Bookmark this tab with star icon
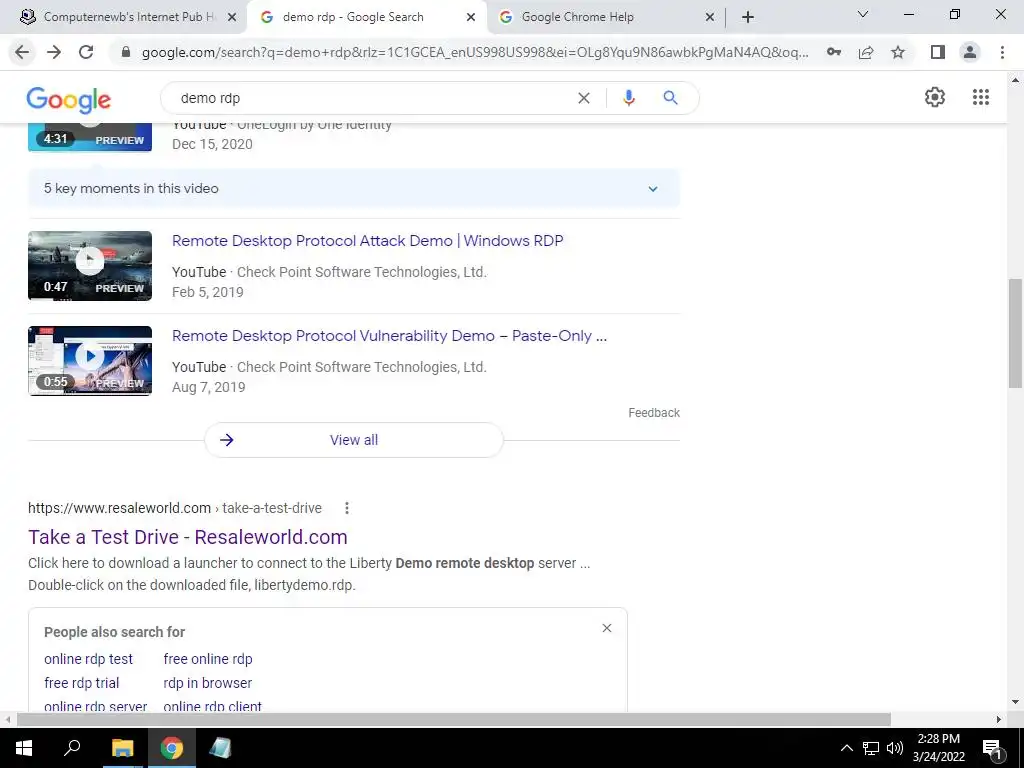Viewport: 1024px width, 768px height. click(898, 52)
